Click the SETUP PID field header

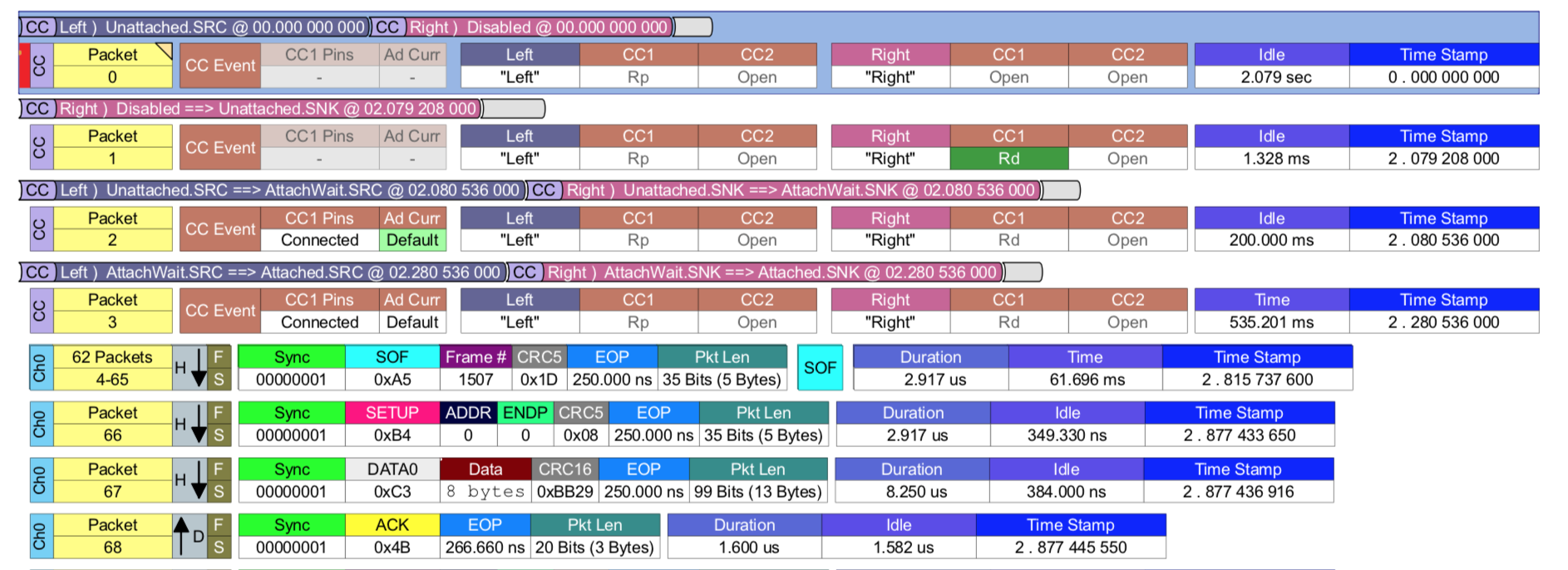(x=392, y=413)
